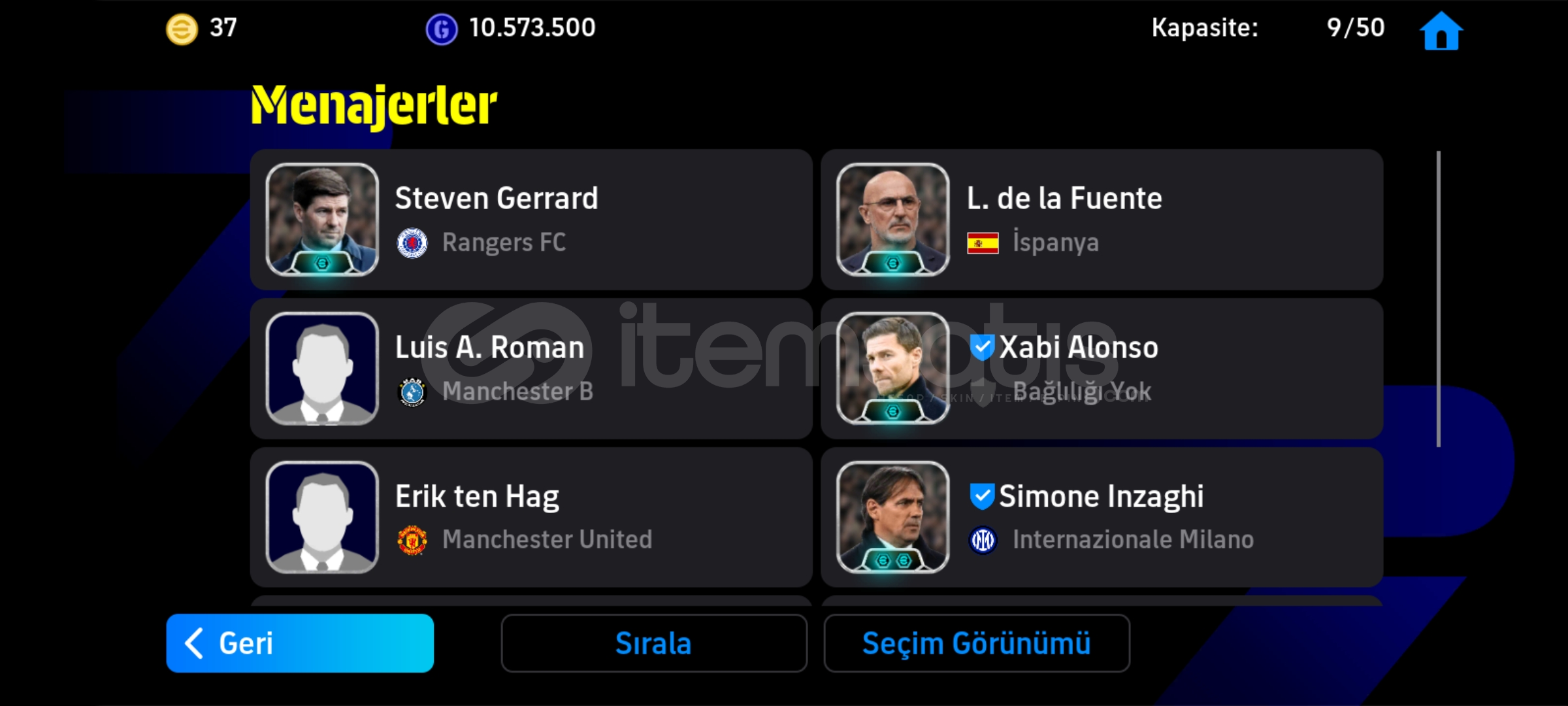Go back with the Geri button
Screen dimensions: 1568x706
pos(300,643)
